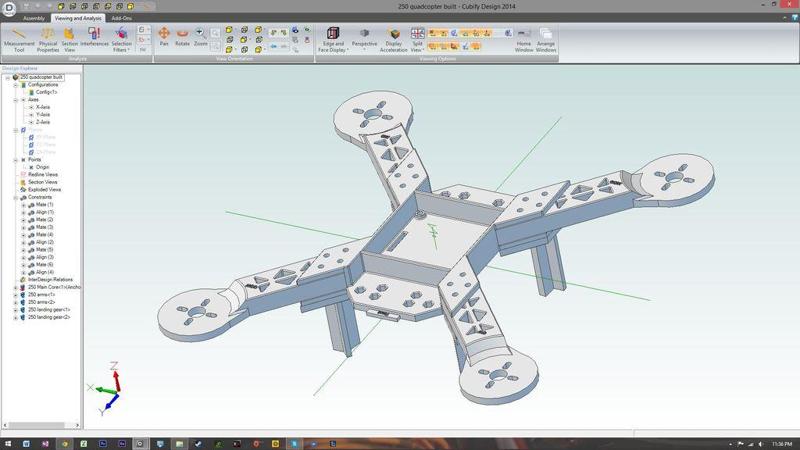Image resolution: width=800 pixels, height=450 pixels.
Task: Select the Mate (5) constraint
Action: tap(44, 249)
